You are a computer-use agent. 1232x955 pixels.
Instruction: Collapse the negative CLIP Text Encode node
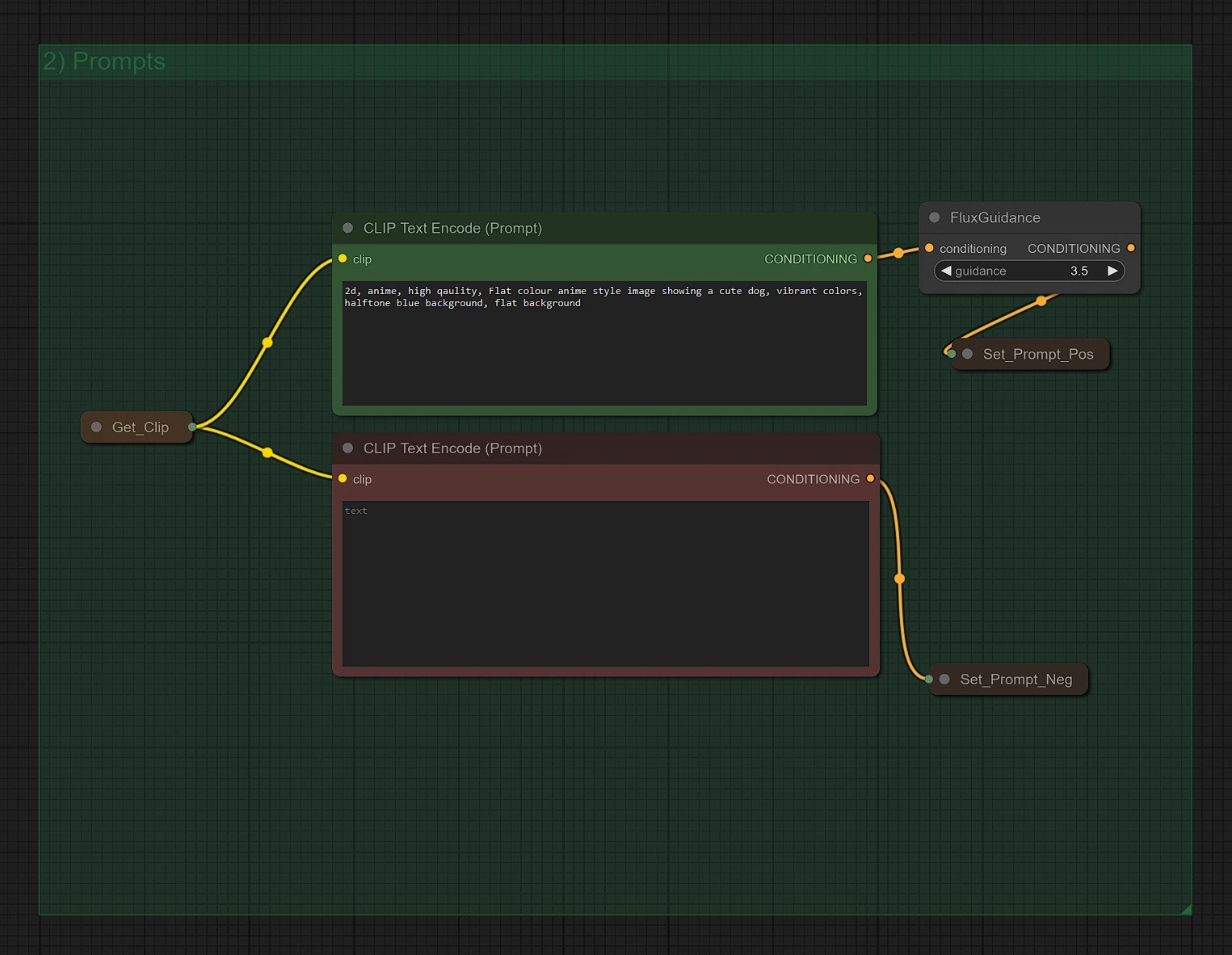(x=348, y=448)
